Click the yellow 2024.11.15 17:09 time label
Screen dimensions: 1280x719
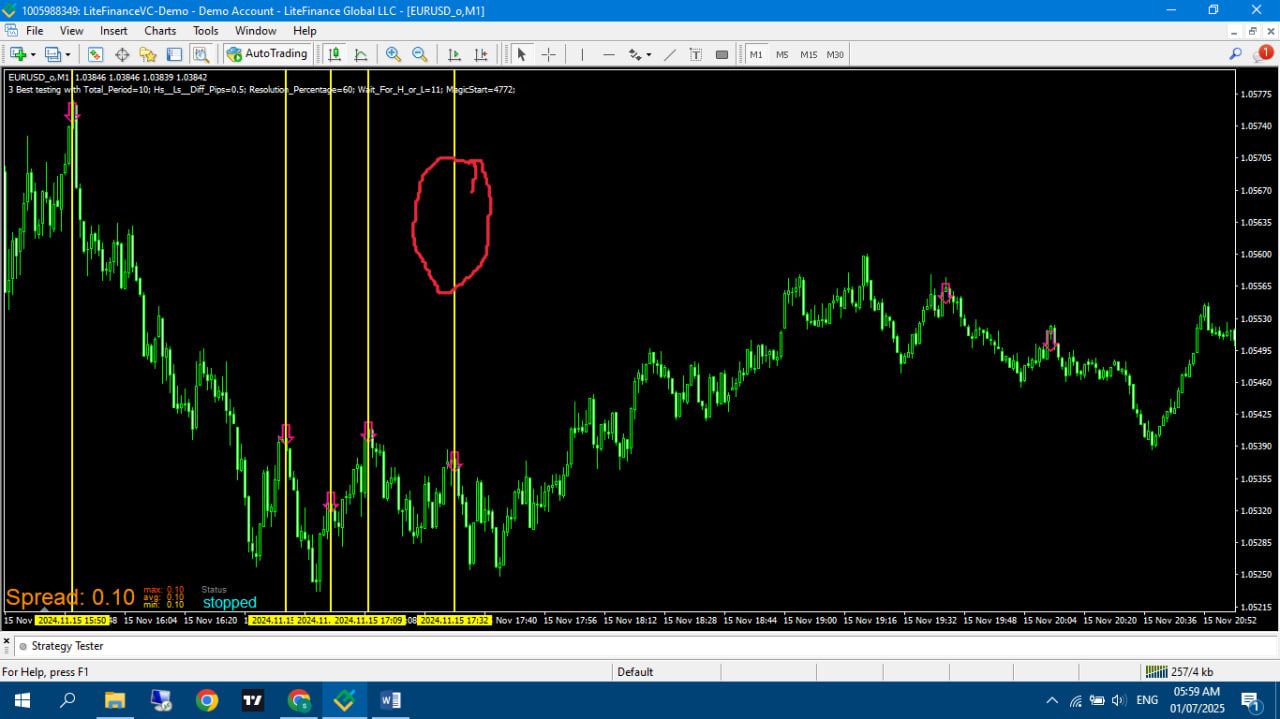[x=368, y=620]
